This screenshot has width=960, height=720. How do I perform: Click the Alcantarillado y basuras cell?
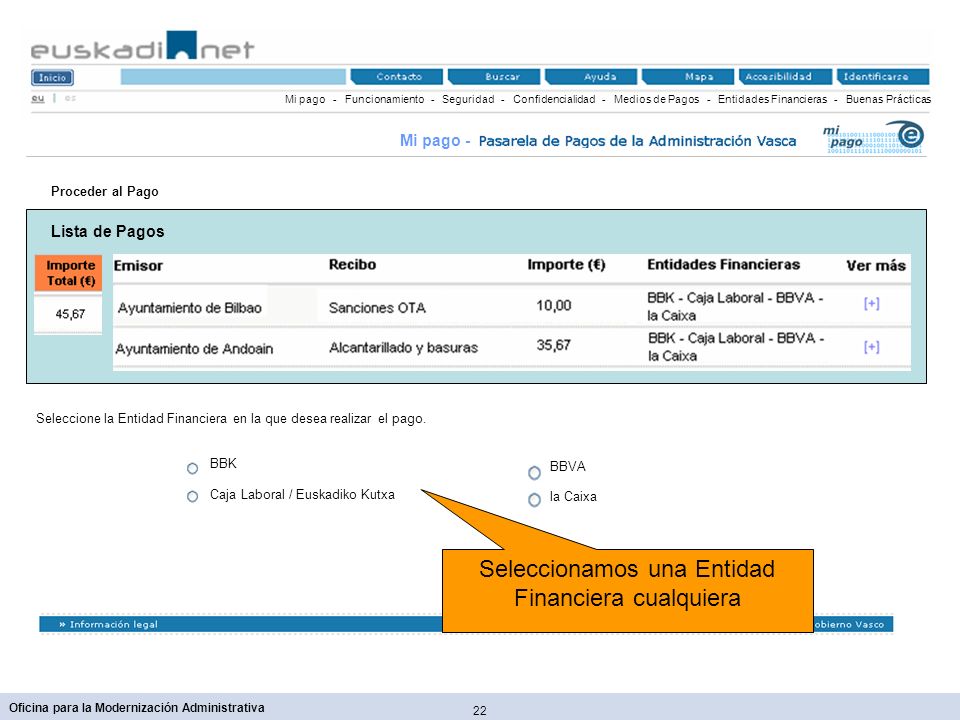click(403, 348)
